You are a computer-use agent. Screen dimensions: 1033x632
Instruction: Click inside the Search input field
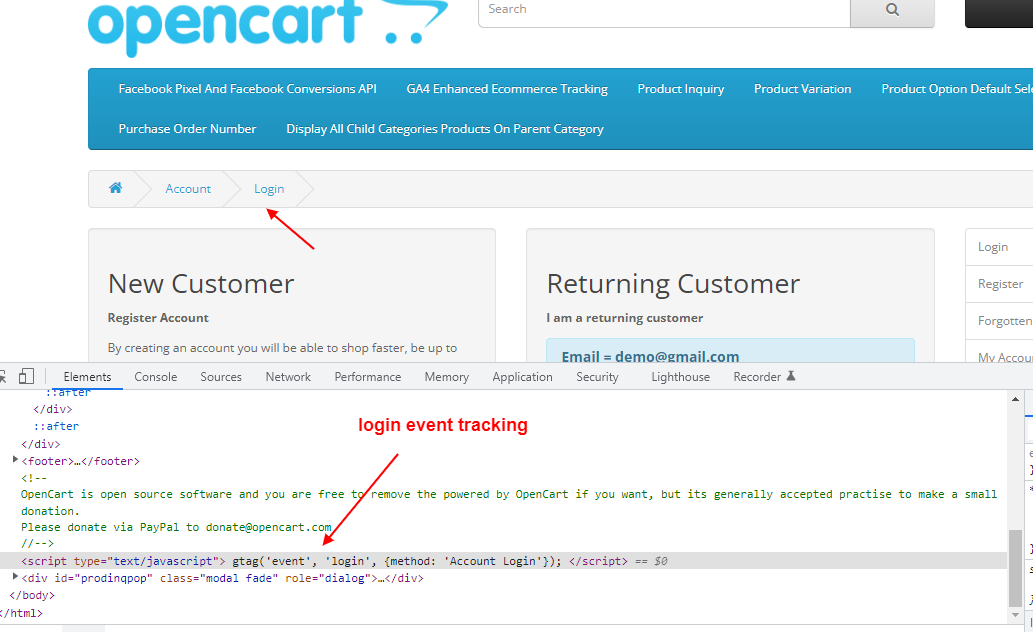pyautogui.click(x=664, y=10)
